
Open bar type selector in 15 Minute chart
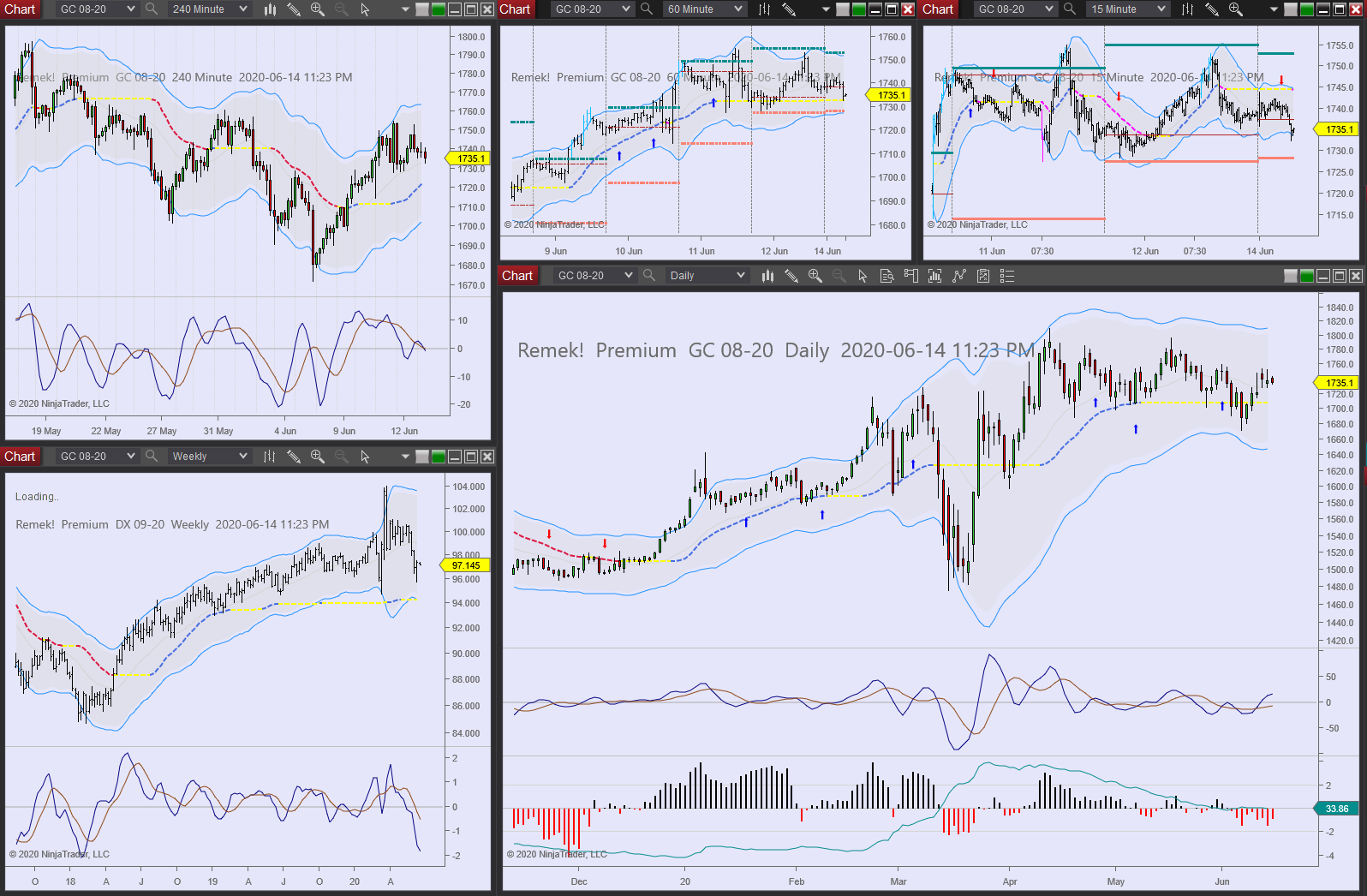coord(1188,9)
